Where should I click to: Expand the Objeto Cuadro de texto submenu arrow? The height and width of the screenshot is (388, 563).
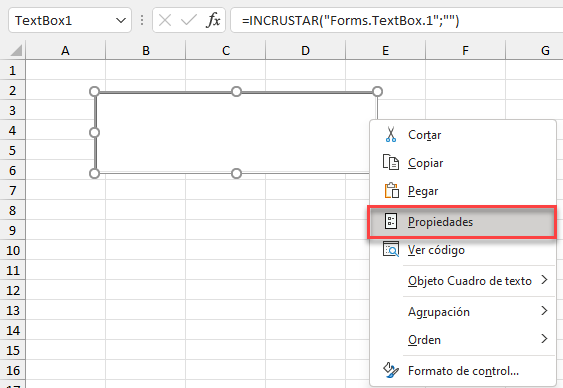pos(544,280)
